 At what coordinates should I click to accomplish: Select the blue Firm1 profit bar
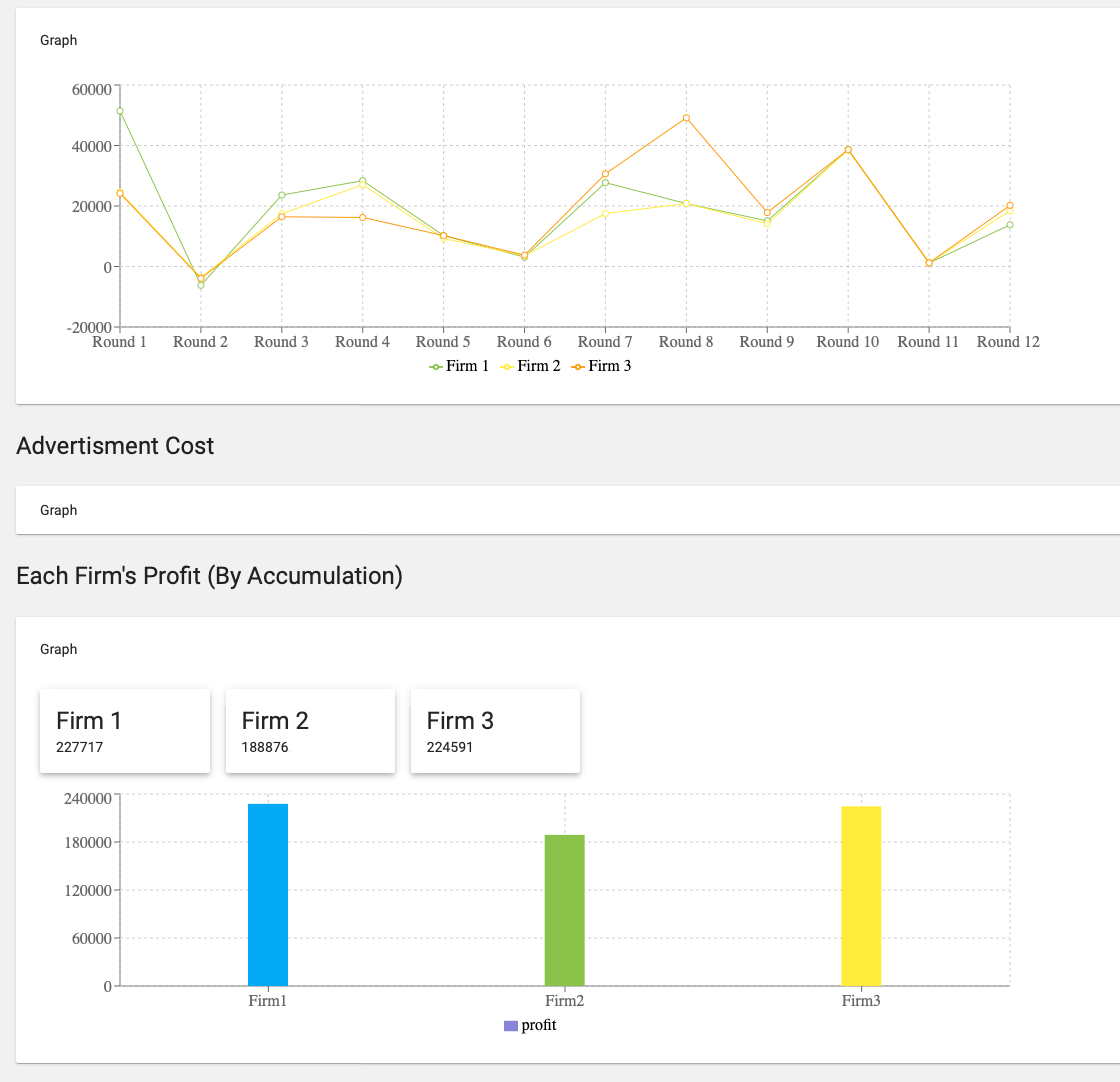pos(268,895)
